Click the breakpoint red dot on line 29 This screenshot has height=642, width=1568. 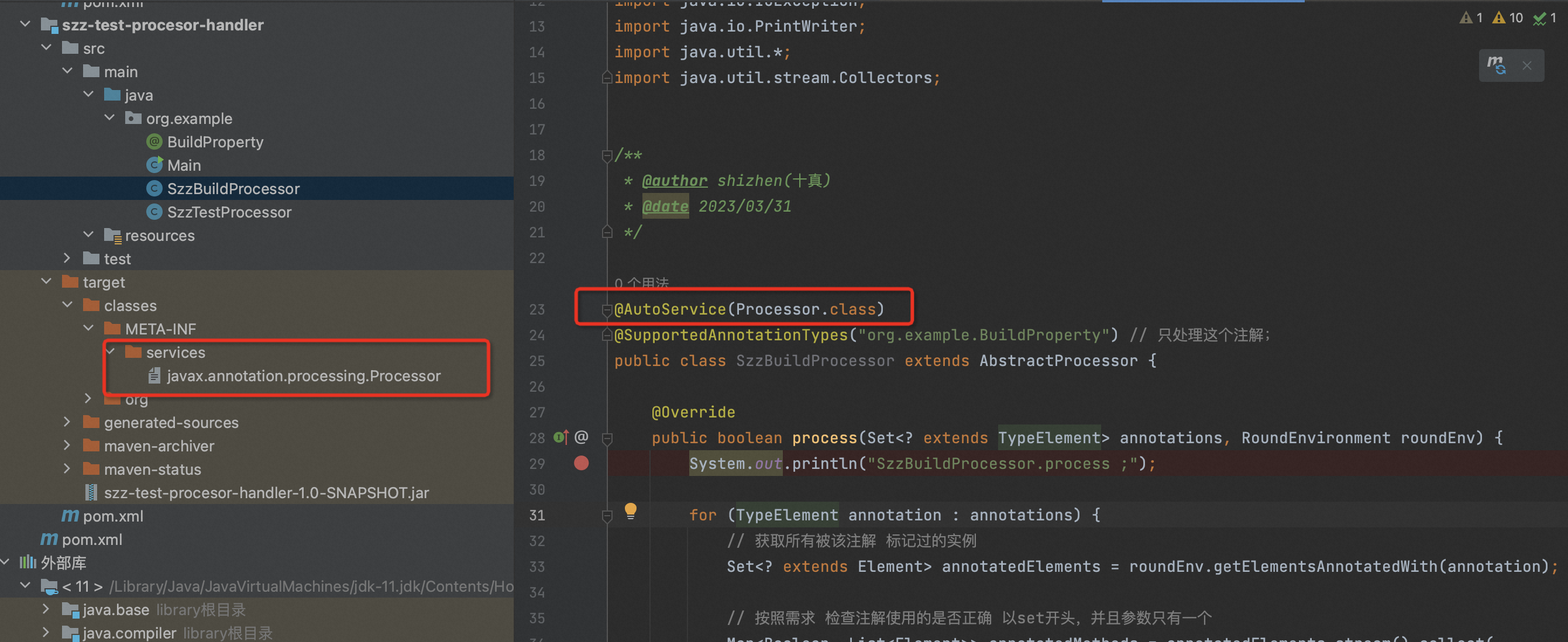point(581,463)
